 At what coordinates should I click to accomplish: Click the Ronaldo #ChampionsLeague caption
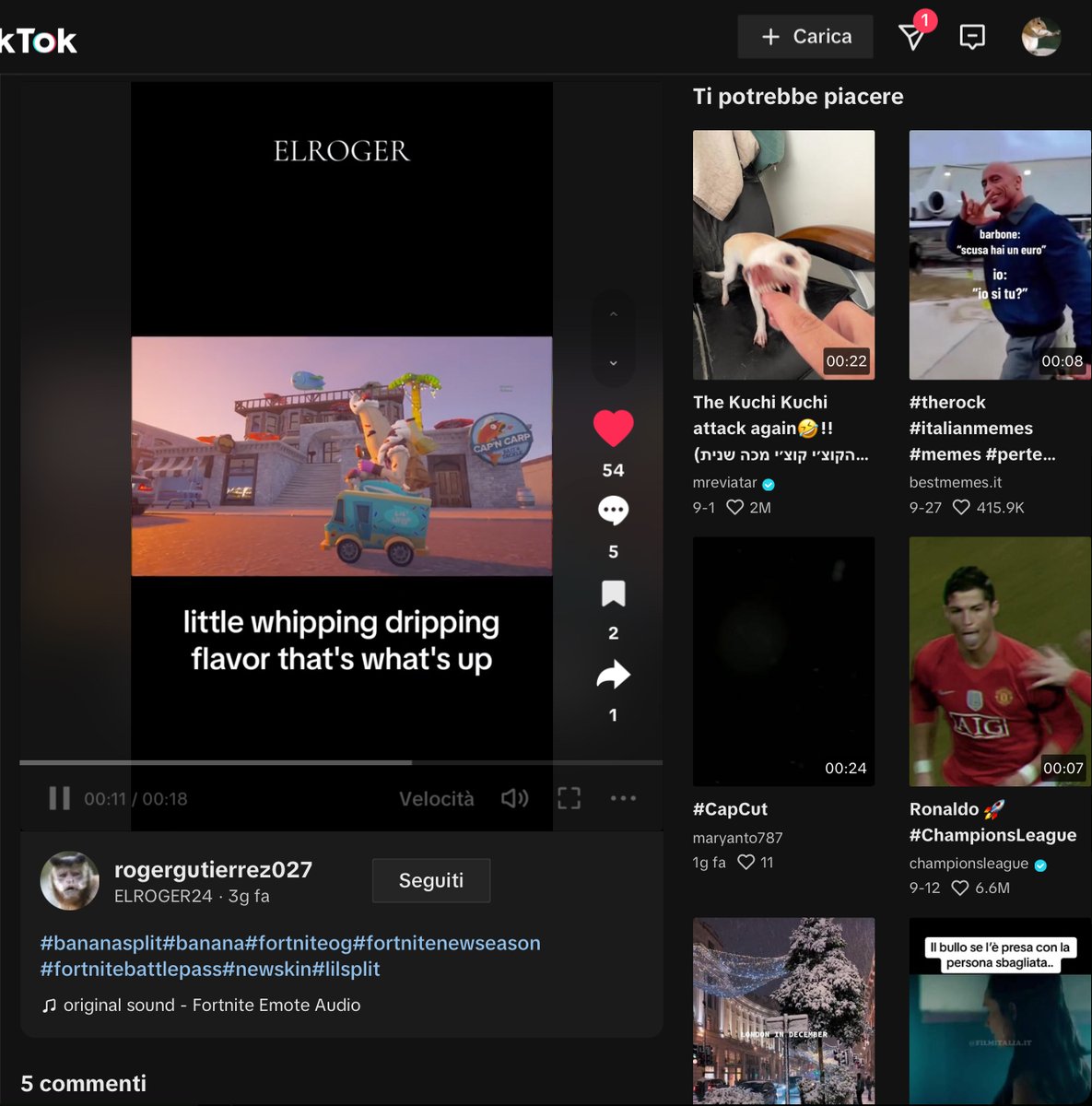pyautogui.click(x=992, y=822)
